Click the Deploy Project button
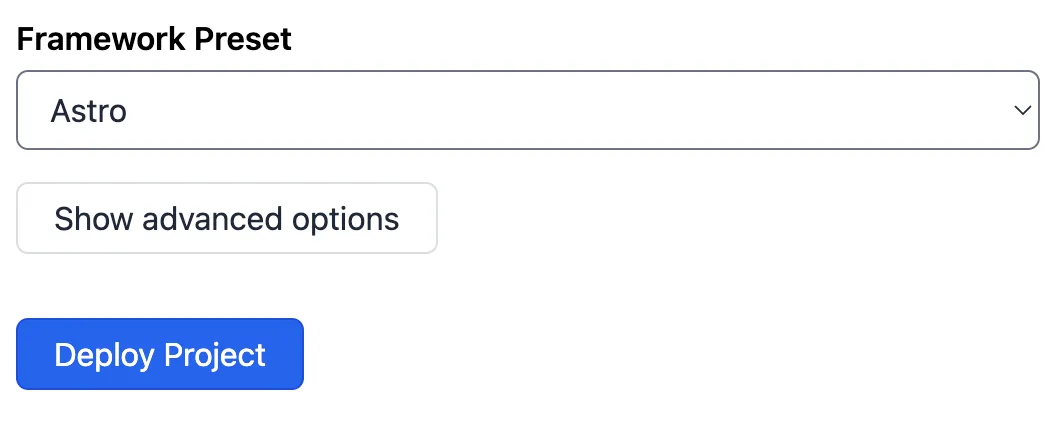Viewport: 1060px width, 424px height. [x=160, y=354]
